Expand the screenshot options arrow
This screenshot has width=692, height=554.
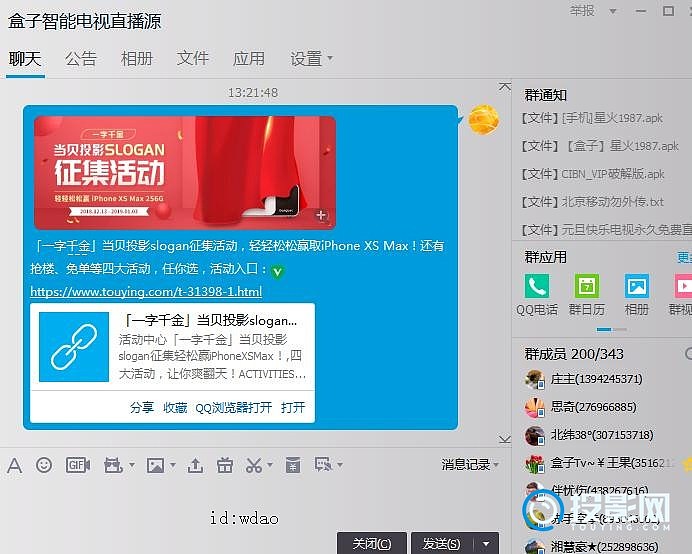(x=270, y=464)
